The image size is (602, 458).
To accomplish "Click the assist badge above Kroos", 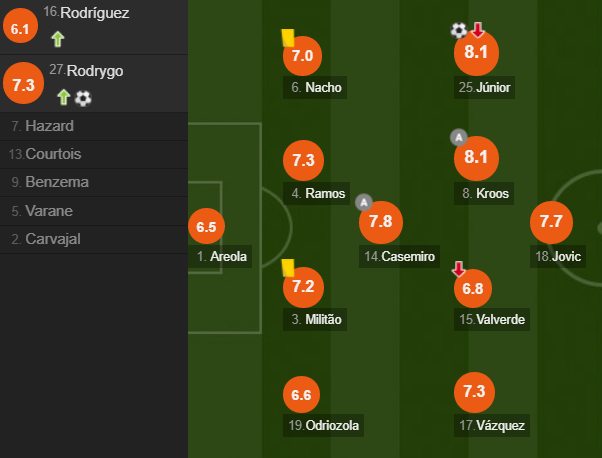I will (x=459, y=137).
